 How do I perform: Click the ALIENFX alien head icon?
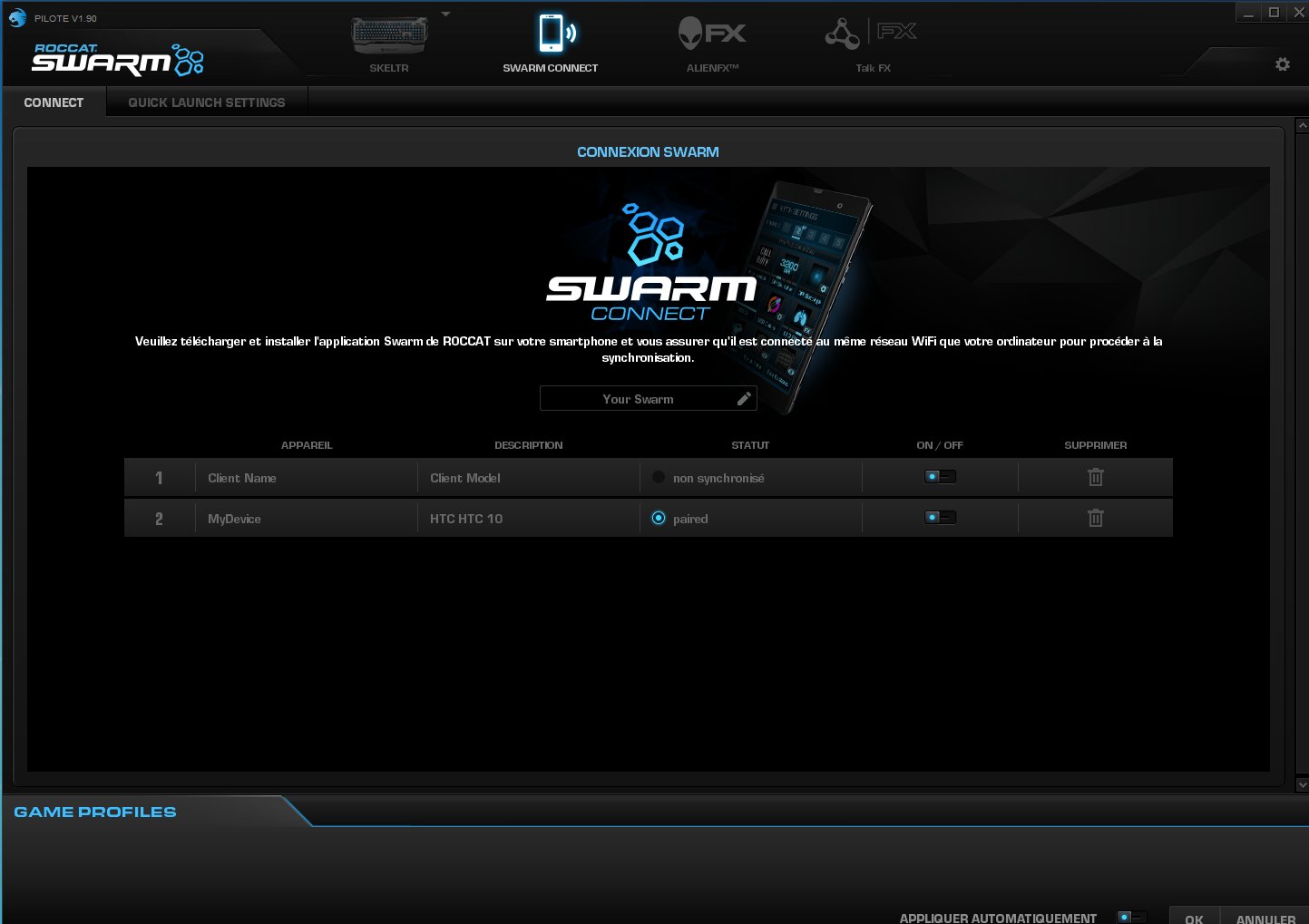click(711, 33)
